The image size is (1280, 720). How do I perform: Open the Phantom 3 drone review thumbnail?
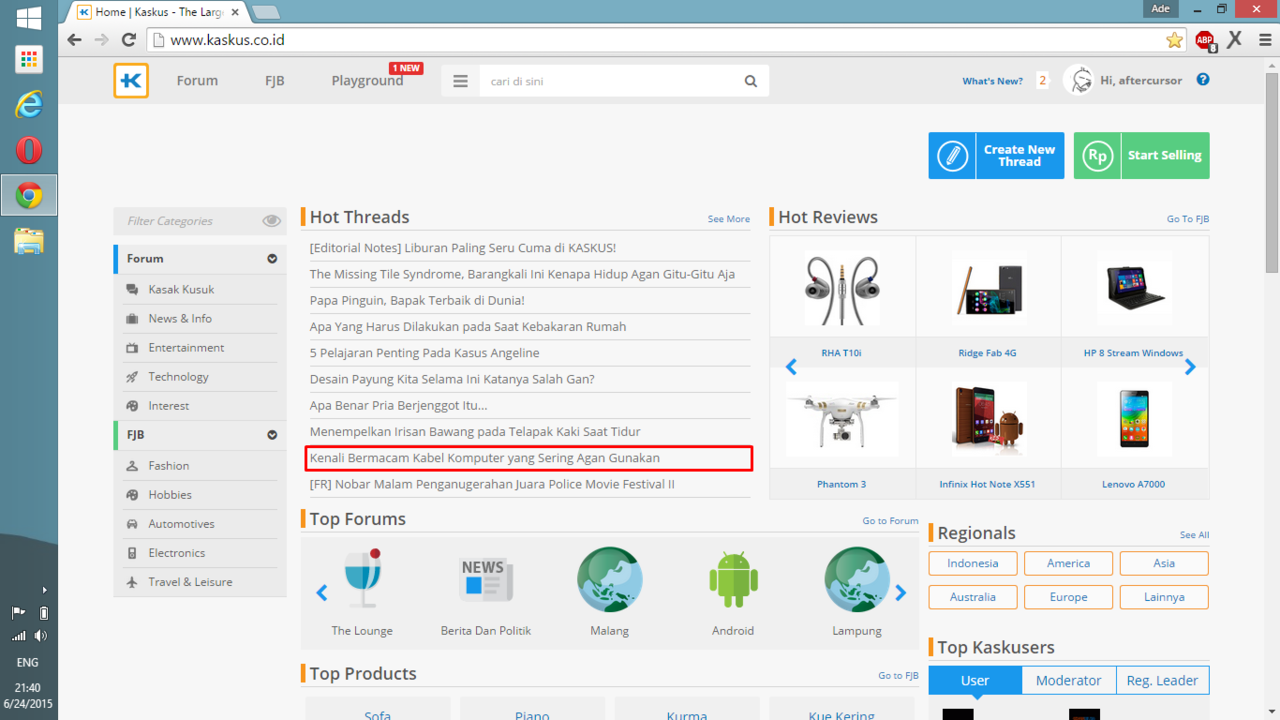click(x=841, y=419)
